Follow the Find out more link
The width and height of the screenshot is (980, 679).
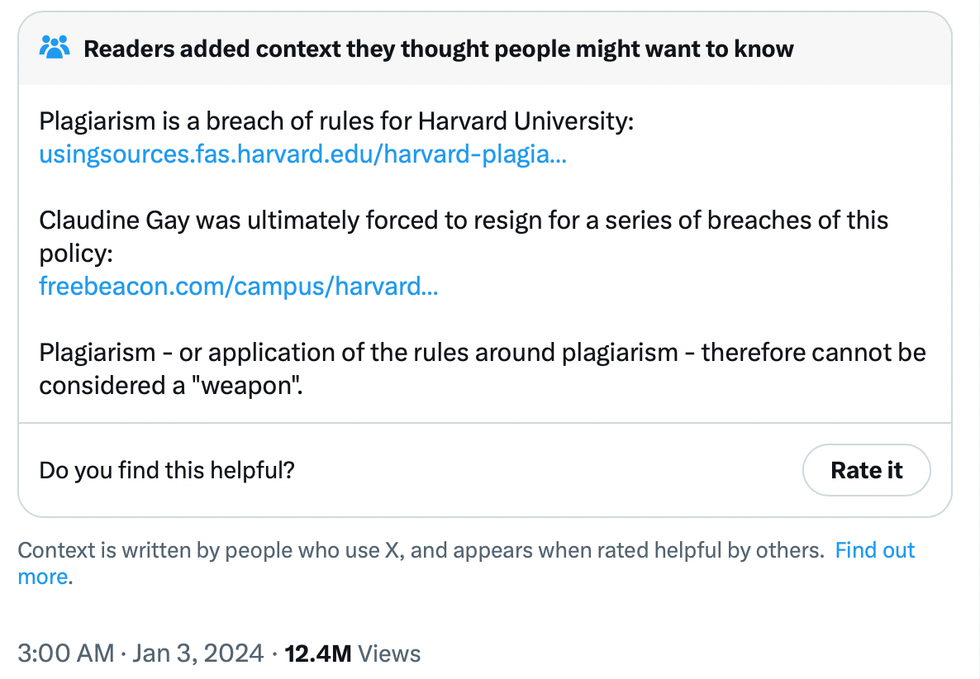coord(875,550)
